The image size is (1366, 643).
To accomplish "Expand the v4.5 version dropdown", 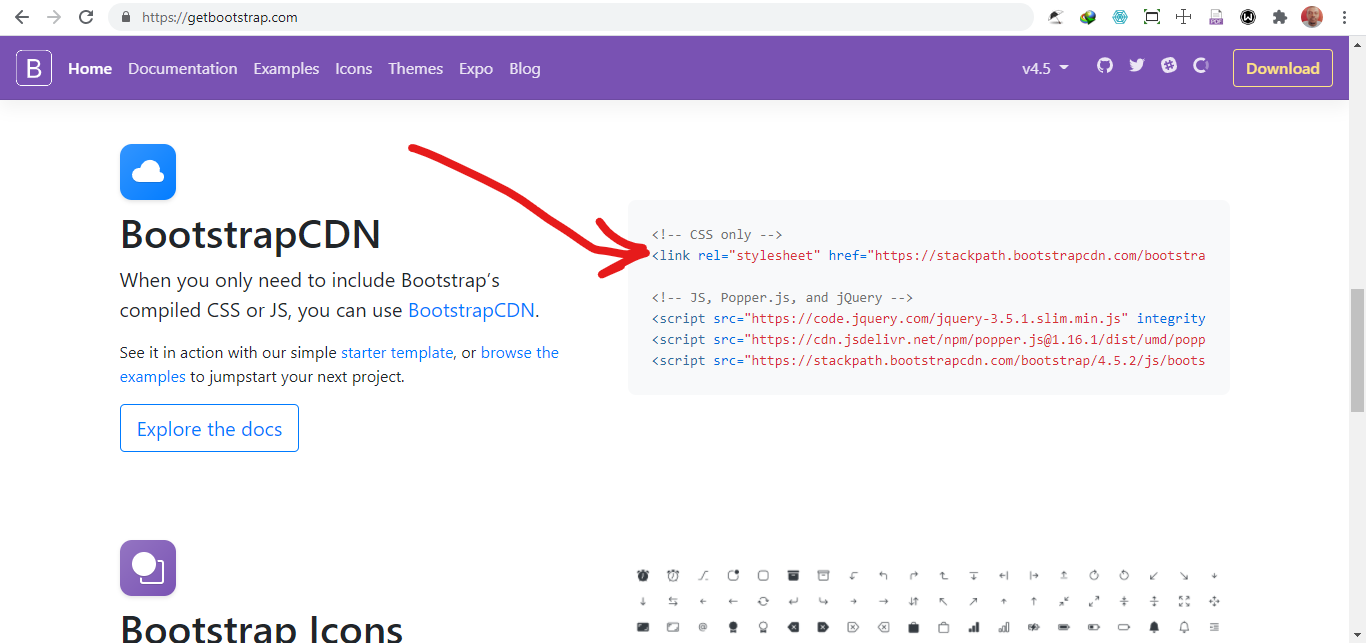I will [x=1045, y=68].
